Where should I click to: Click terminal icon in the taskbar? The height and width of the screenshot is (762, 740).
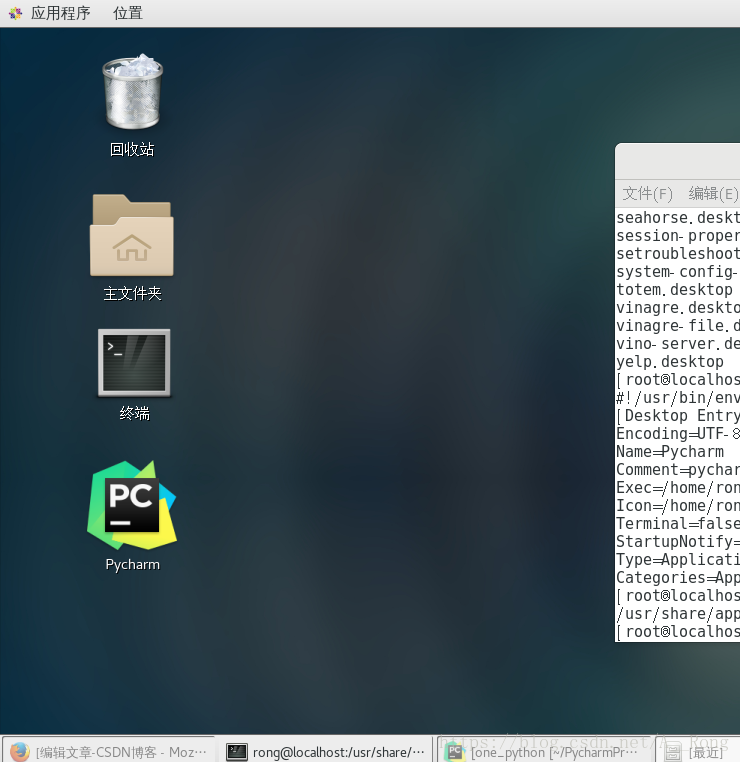point(237,752)
